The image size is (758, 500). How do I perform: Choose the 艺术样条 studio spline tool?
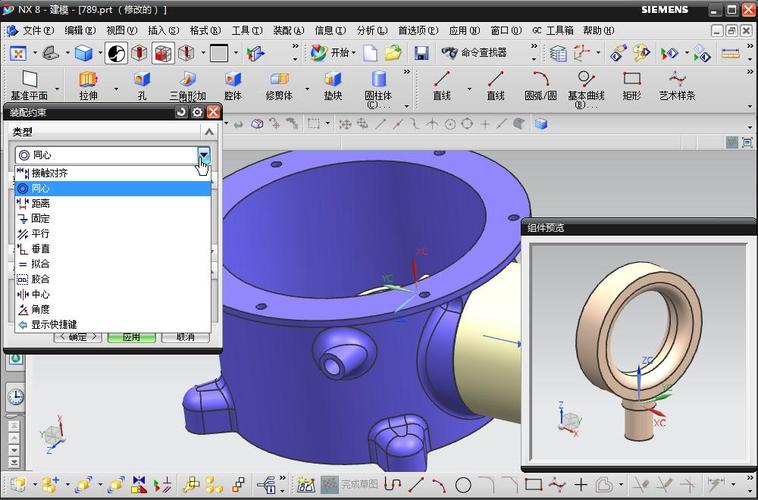click(677, 85)
